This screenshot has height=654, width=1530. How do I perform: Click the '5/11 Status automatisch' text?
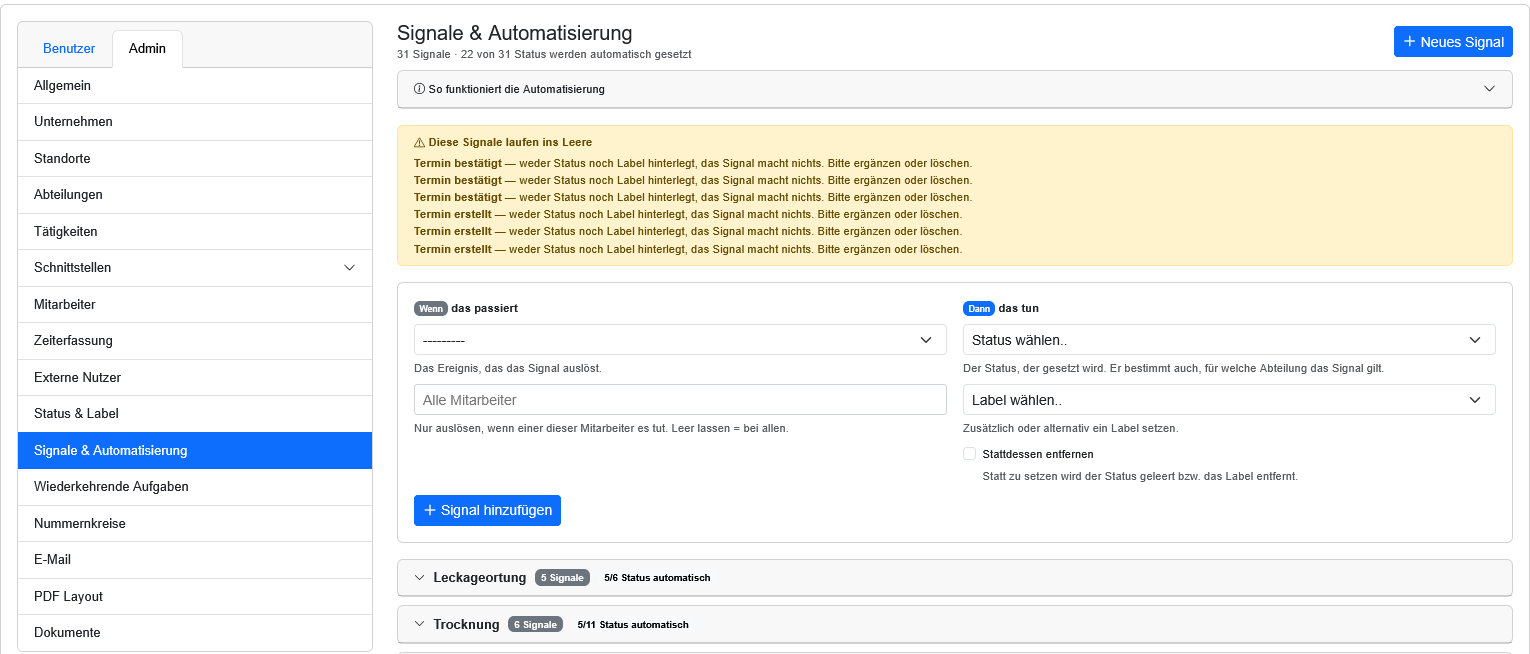633,625
